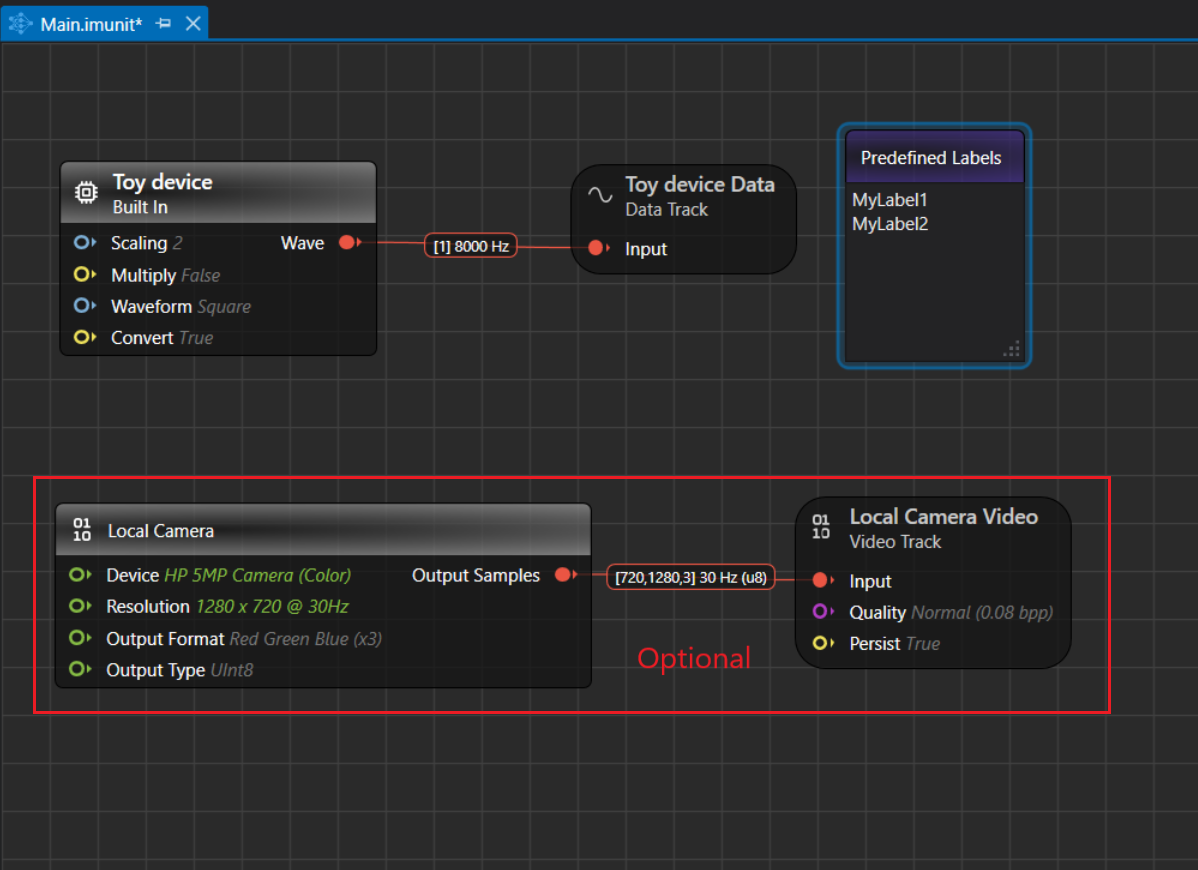
Task: Click the red Wave output port
Action: 346,243
